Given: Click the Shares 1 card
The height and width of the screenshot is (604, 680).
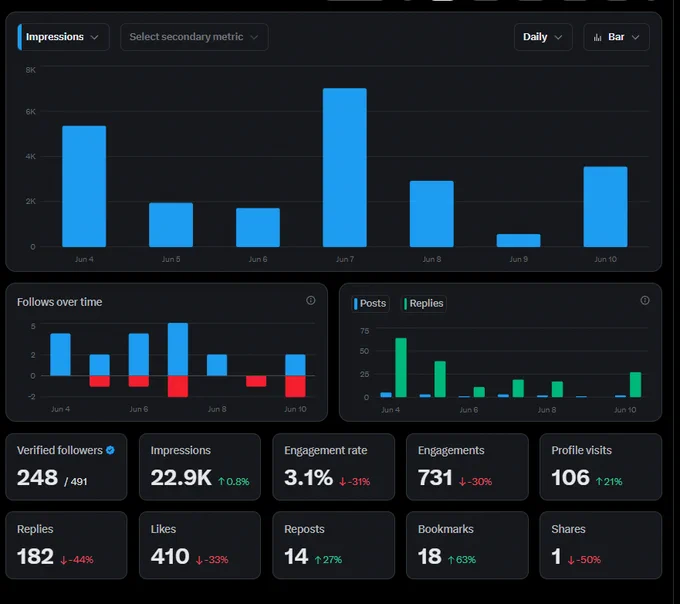Looking at the screenshot, I should pos(601,545).
